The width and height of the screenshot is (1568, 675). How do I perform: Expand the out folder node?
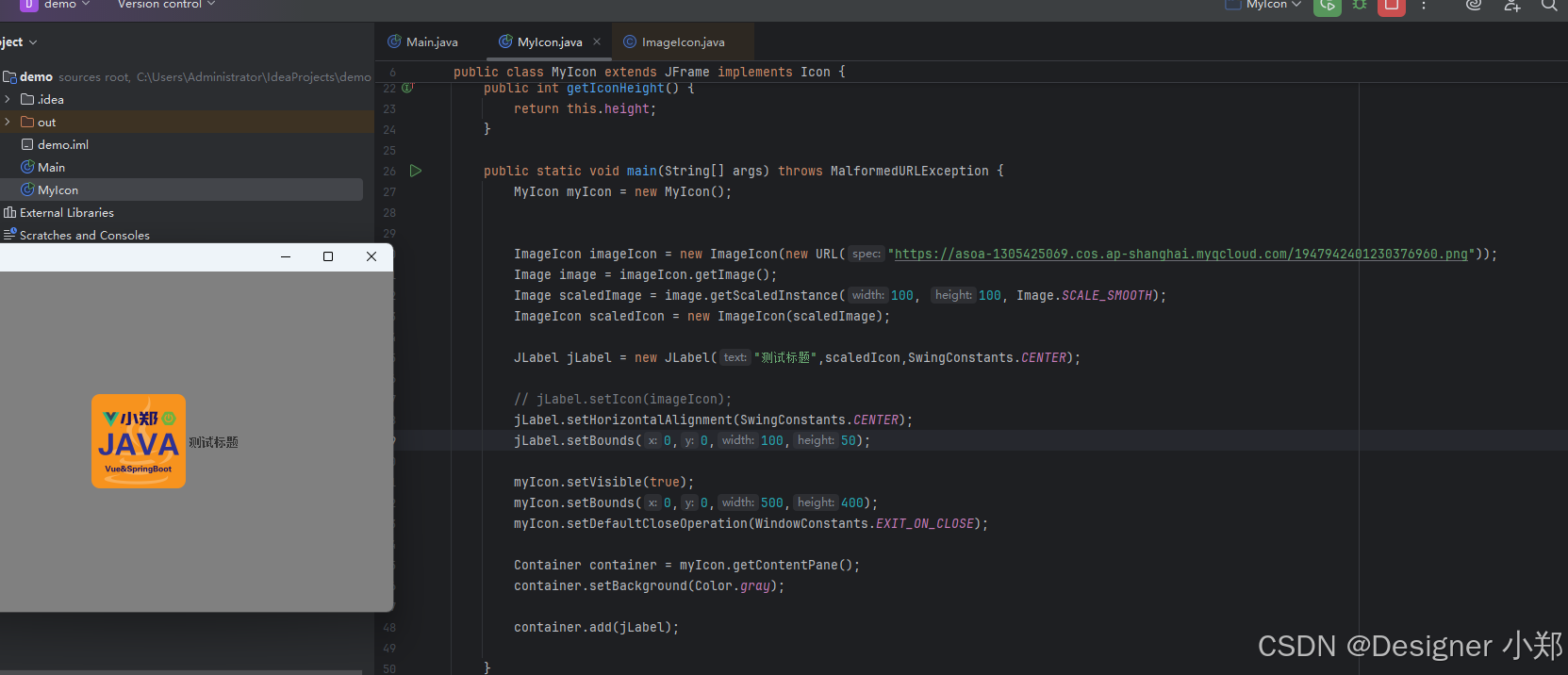pyautogui.click(x=8, y=122)
